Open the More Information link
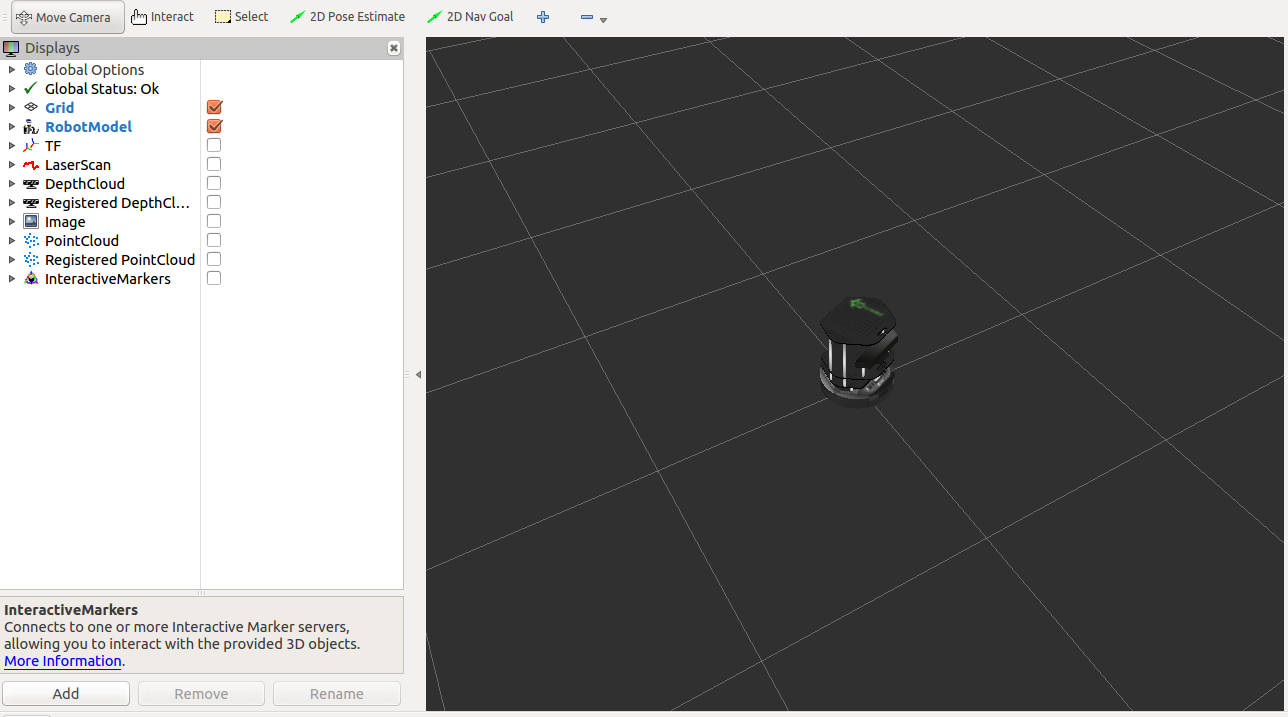This screenshot has width=1288, height=717. click(62, 660)
